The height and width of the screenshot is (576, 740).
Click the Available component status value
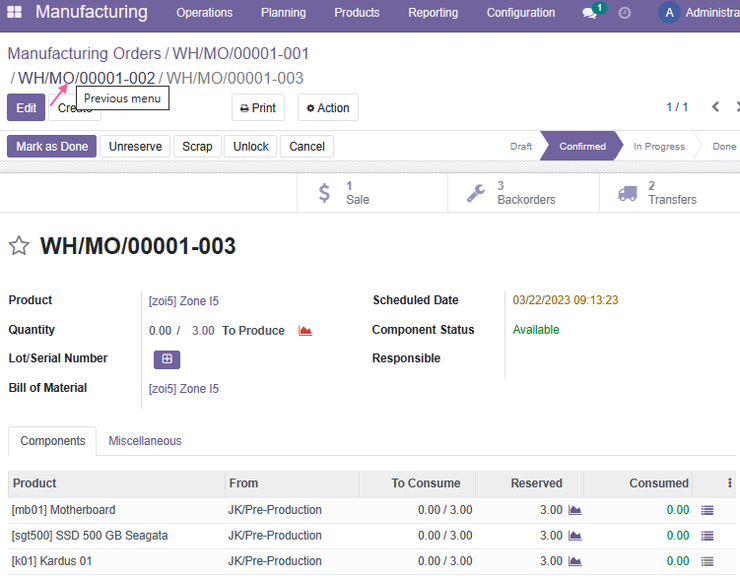coord(536,330)
